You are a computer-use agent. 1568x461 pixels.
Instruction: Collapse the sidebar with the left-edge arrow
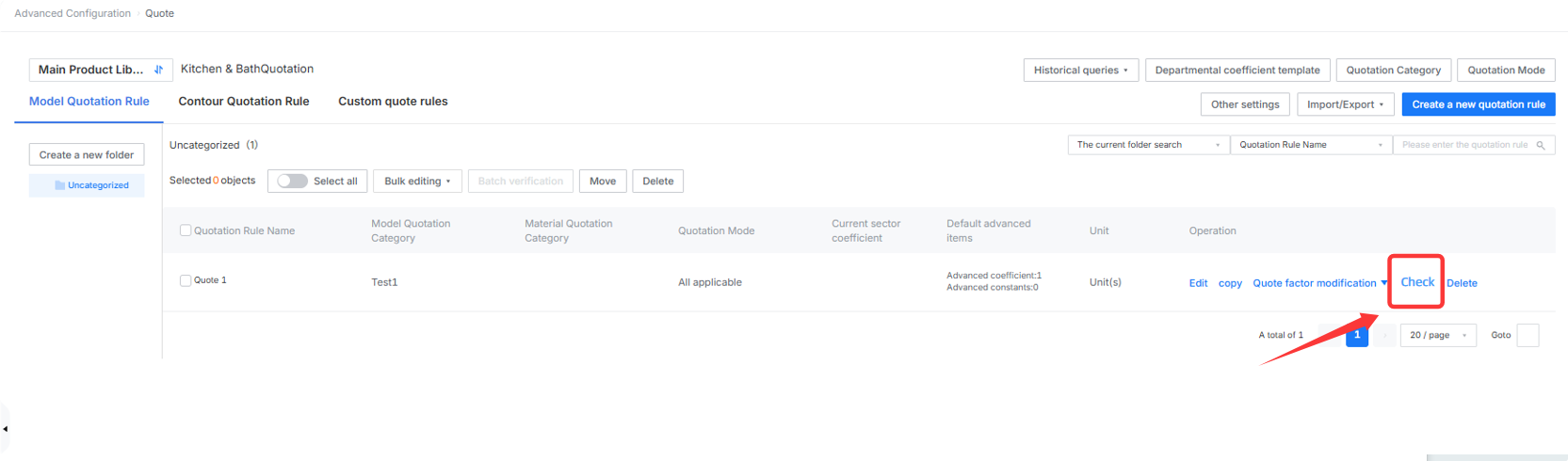(x=5, y=429)
